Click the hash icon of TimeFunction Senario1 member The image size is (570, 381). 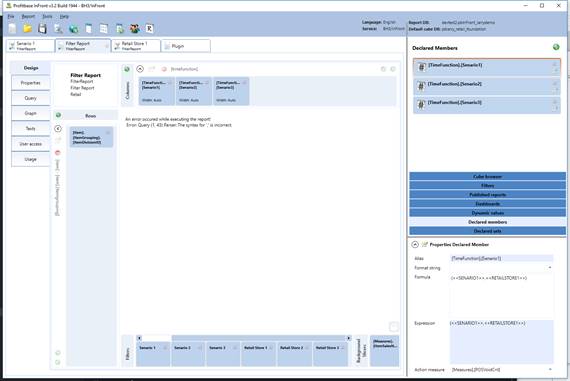click(421, 67)
